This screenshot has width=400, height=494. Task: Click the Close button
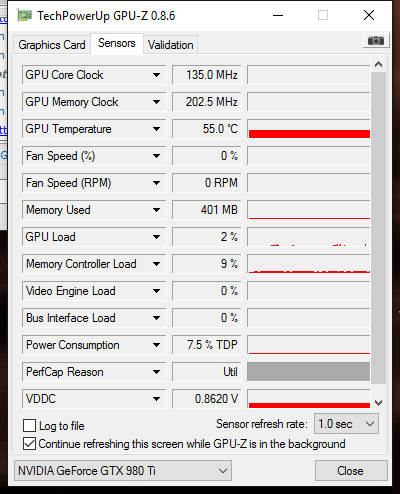tap(351, 471)
